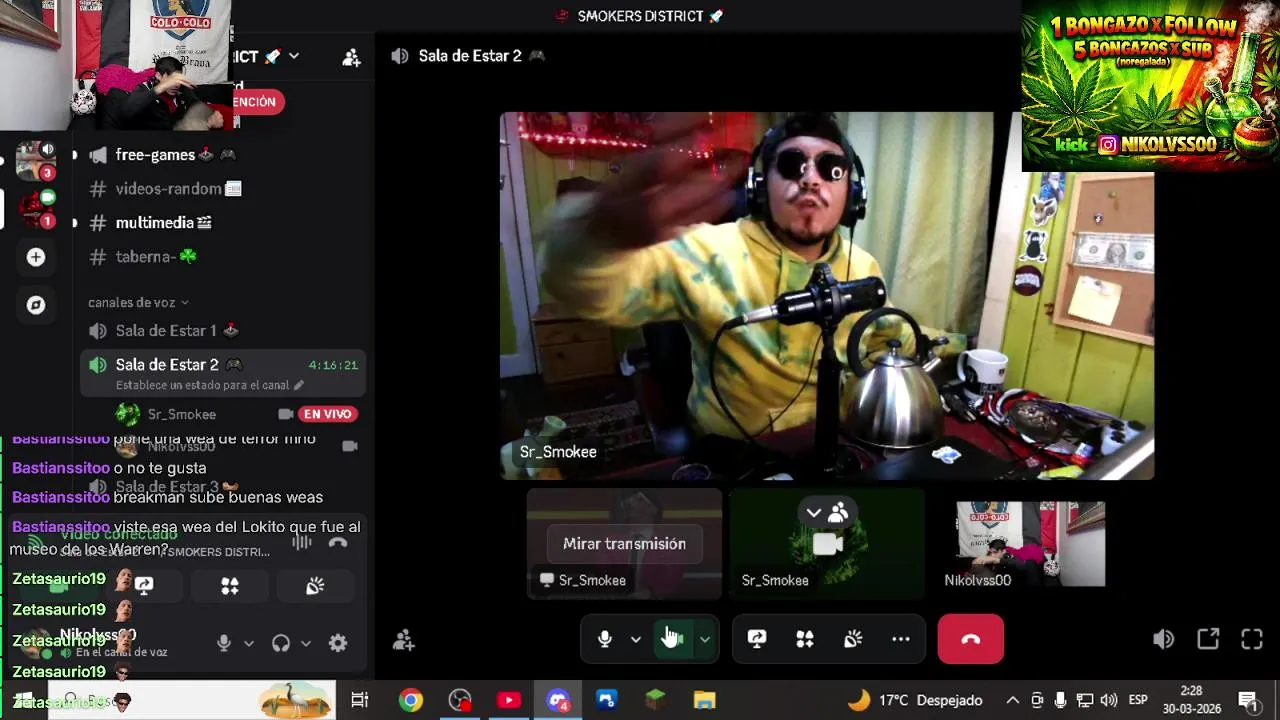Toggle deafen with the headphones icon
Viewport: 1280px width, 720px height.
pyautogui.click(x=281, y=643)
